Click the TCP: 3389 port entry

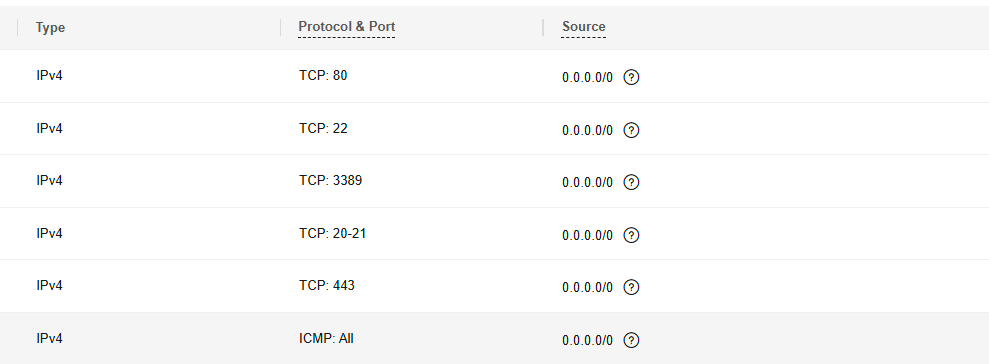[331, 181]
